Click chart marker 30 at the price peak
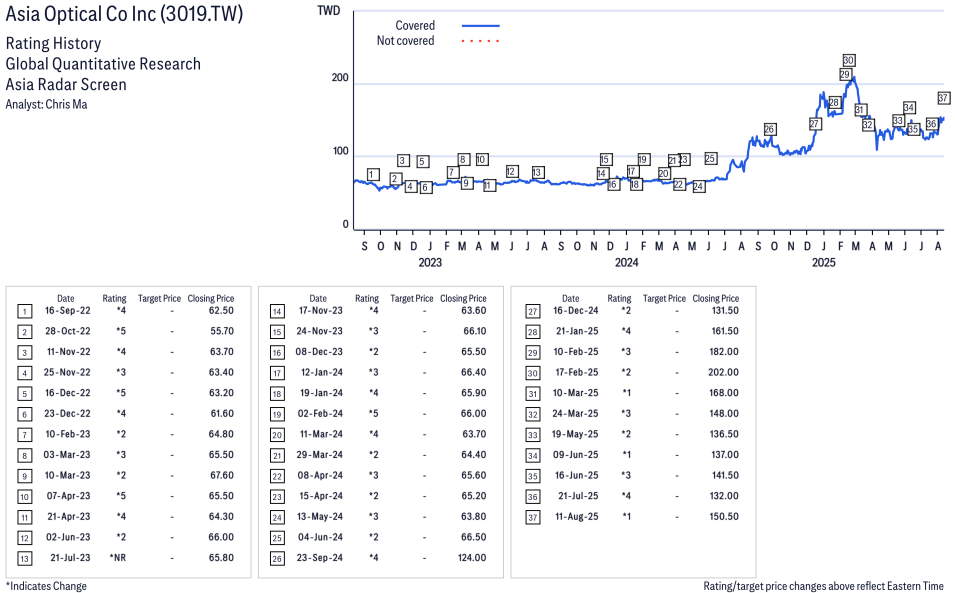Image resolution: width=955 pixels, height=593 pixels. tap(848, 60)
